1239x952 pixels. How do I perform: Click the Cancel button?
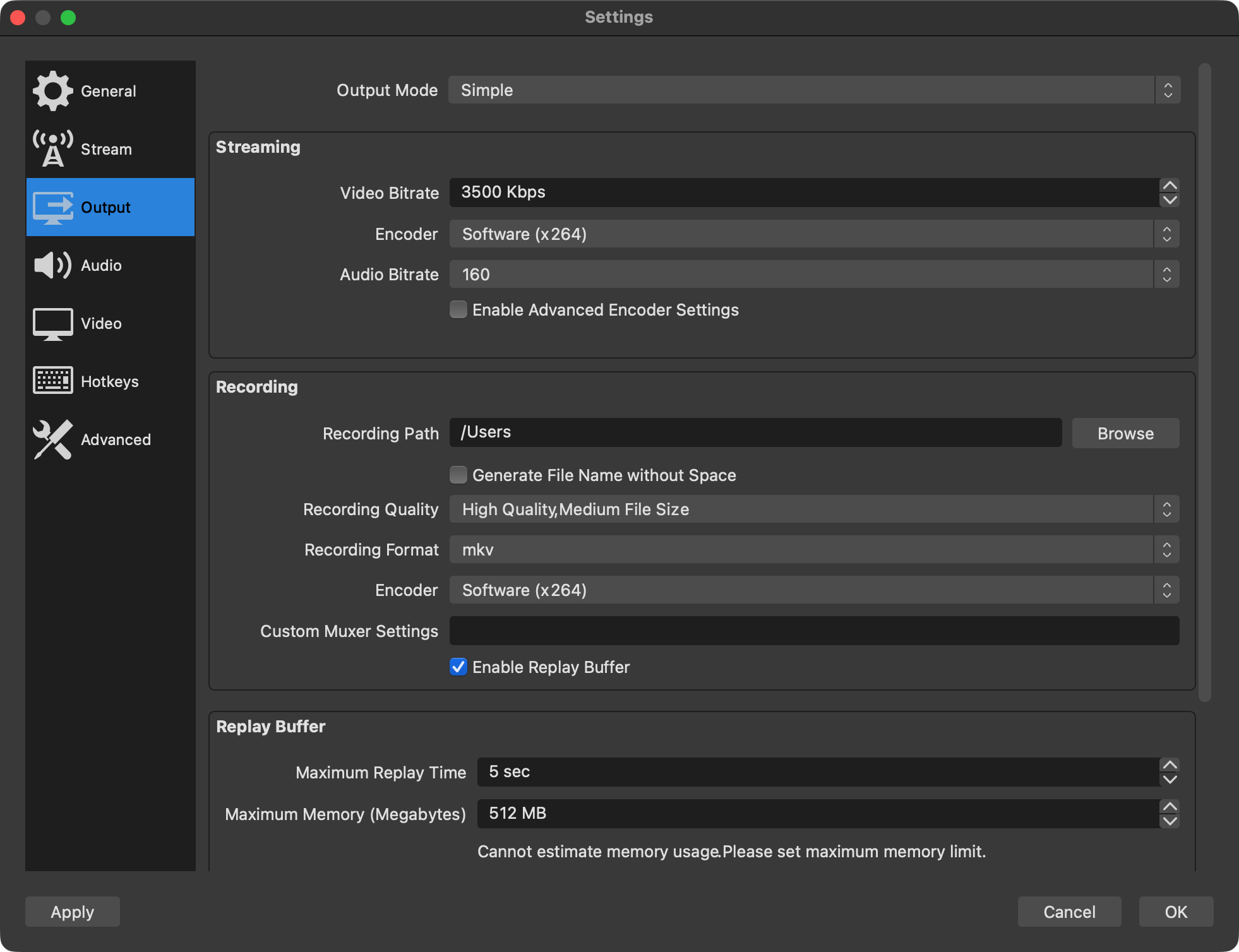coord(1069,912)
